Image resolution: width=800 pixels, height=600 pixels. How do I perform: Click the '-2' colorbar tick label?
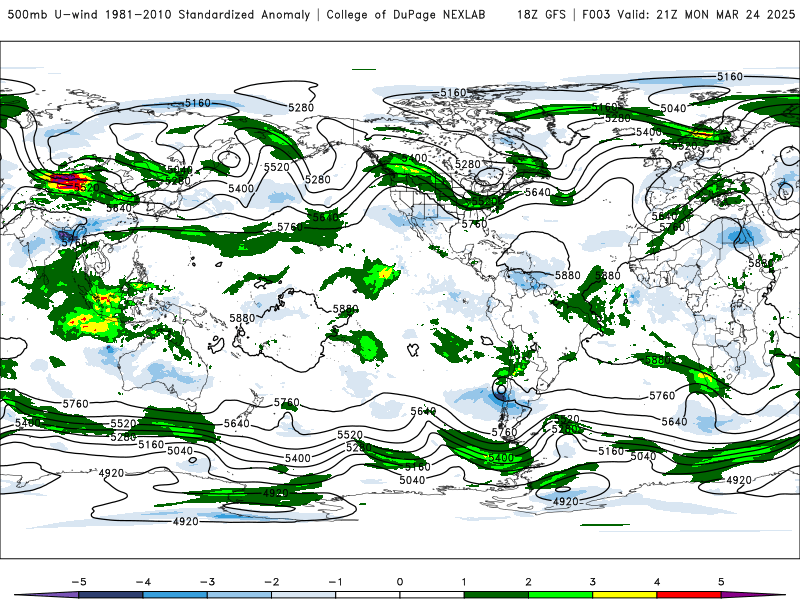pyautogui.click(x=271, y=582)
